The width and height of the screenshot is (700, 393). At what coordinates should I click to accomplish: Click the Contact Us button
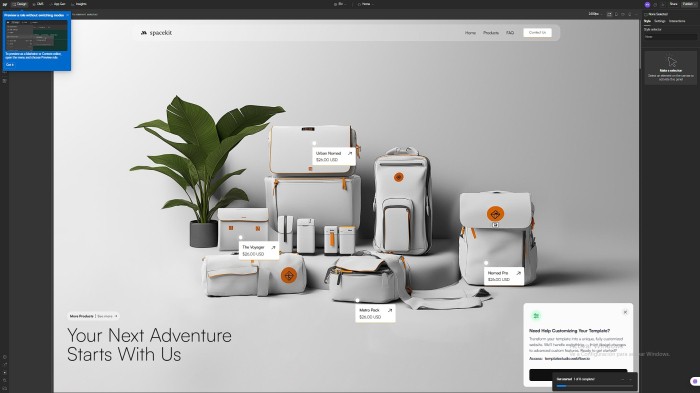pos(538,33)
